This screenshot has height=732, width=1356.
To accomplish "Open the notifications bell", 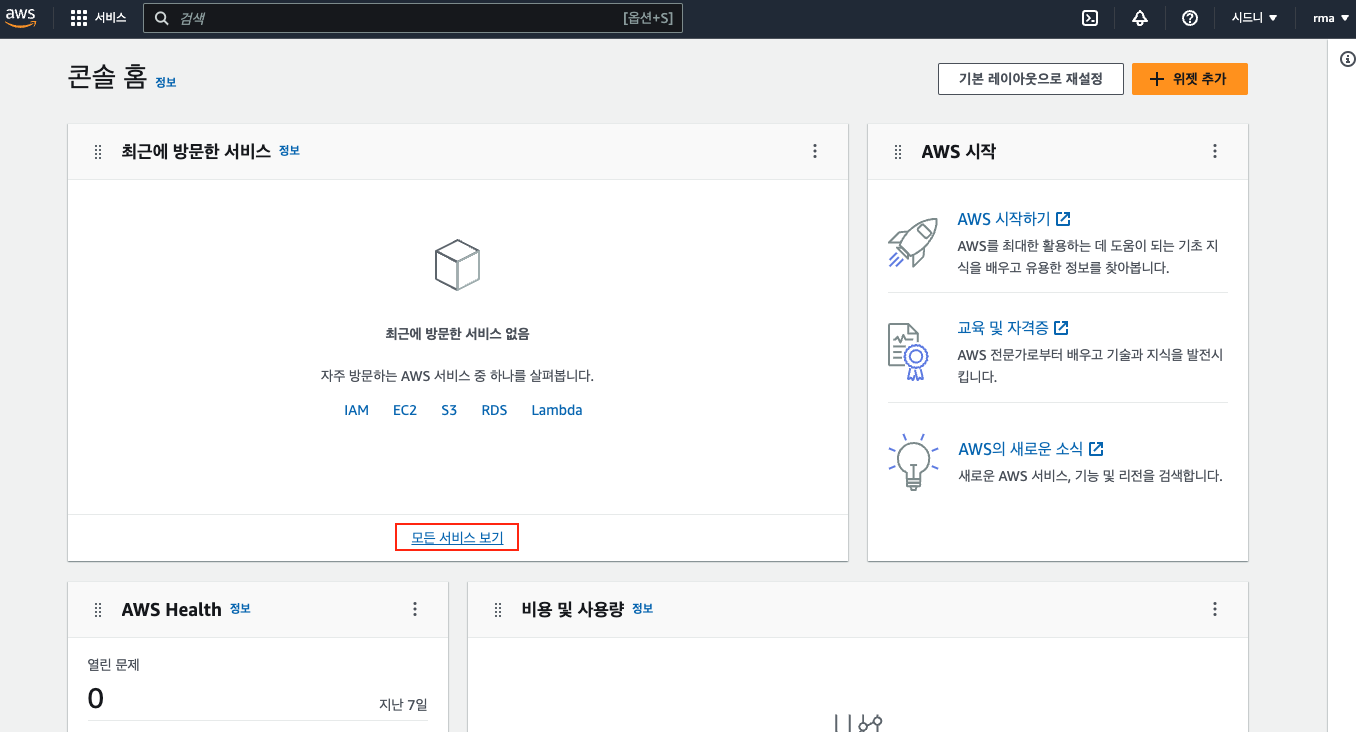I will tap(1140, 18).
